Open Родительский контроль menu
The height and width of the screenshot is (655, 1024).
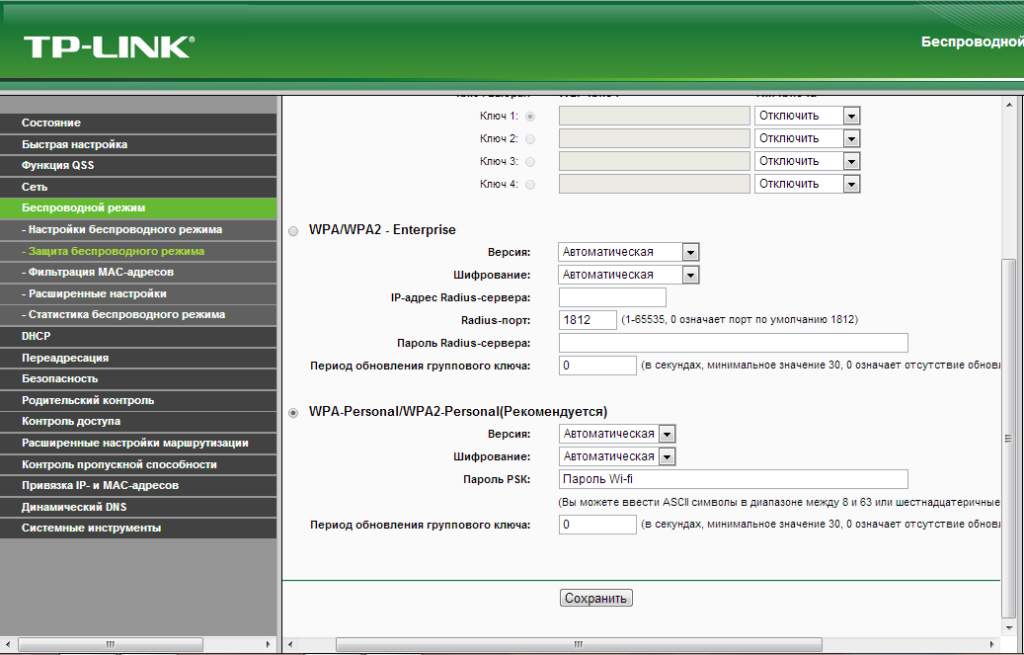click(x=88, y=400)
